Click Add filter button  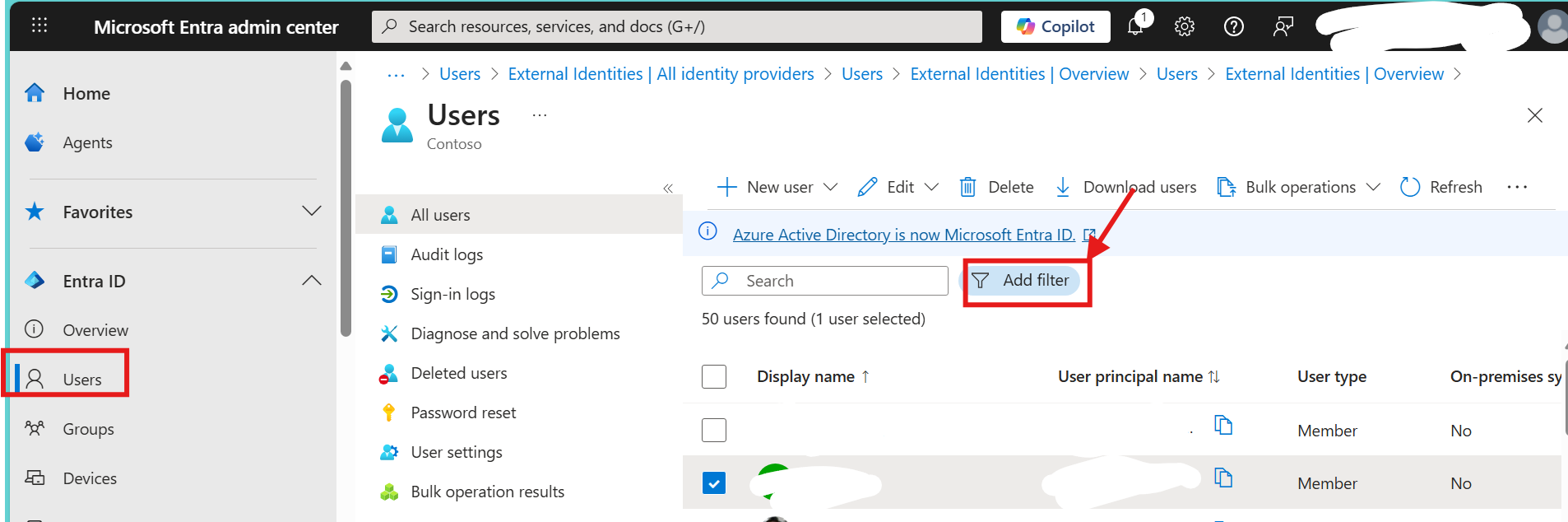tap(1021, 280)
